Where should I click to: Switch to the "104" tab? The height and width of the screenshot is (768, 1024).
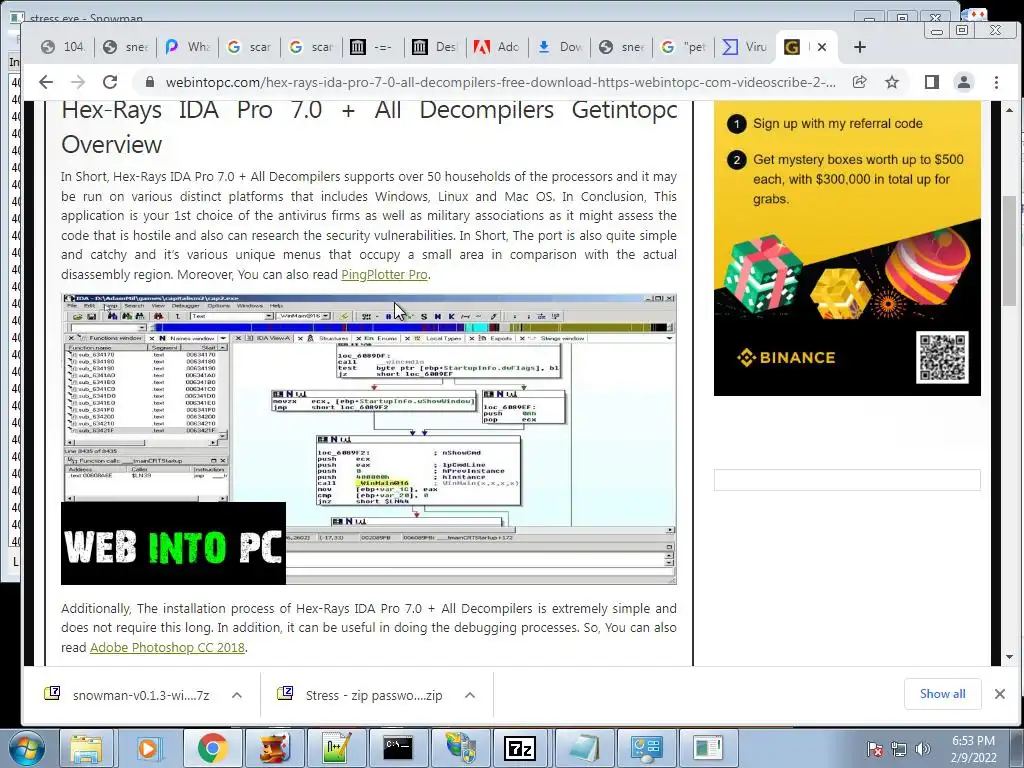[x=63, y=47]
